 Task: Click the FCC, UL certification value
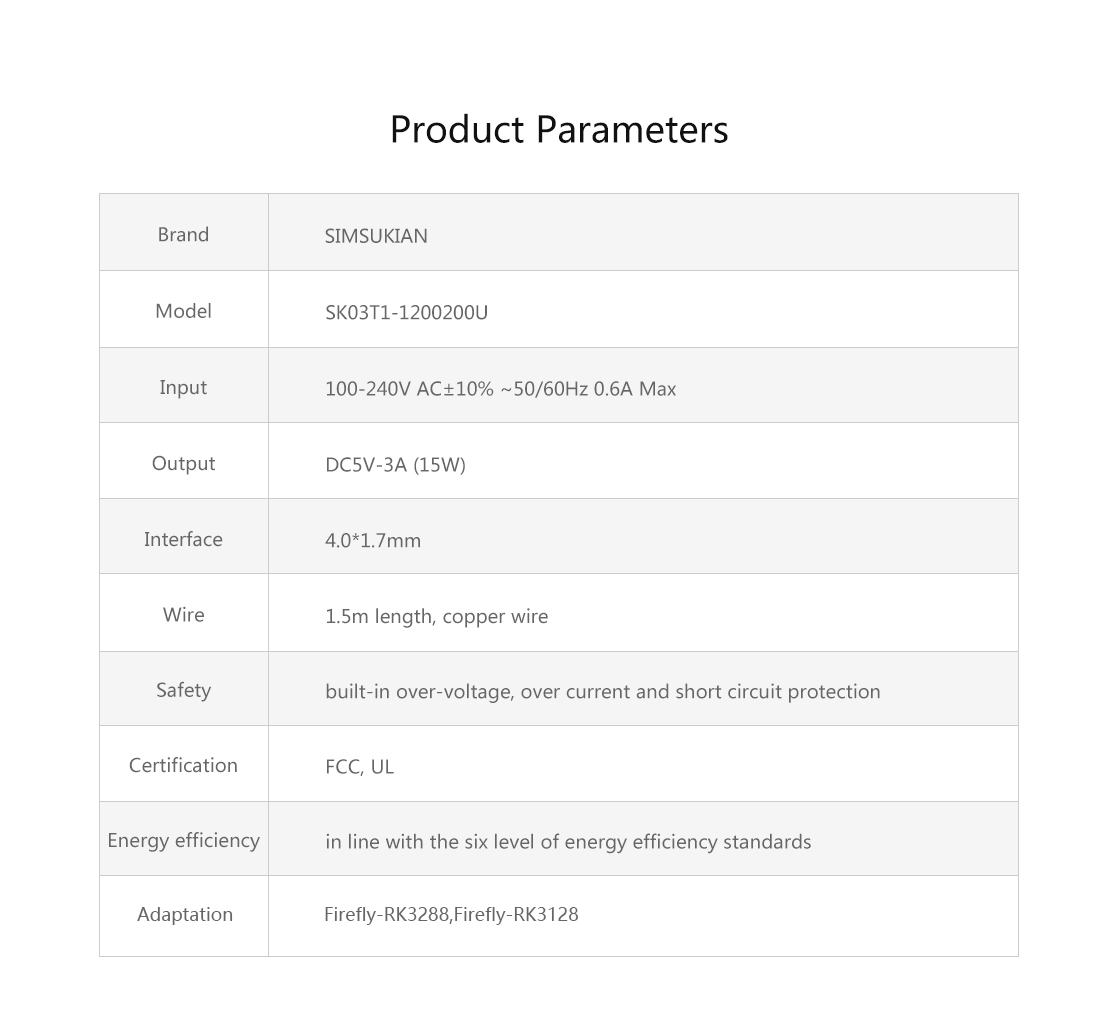(x=359, y=767)
